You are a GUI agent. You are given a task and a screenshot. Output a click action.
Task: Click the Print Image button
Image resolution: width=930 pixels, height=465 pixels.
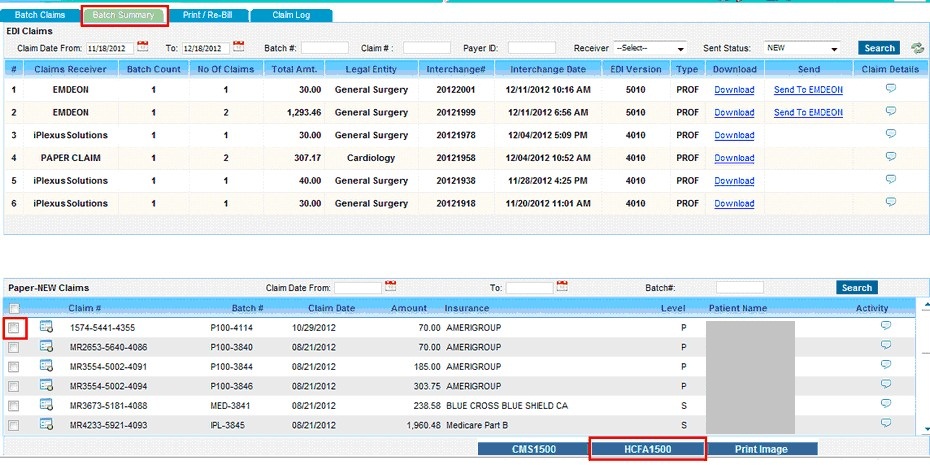point(761,449)
